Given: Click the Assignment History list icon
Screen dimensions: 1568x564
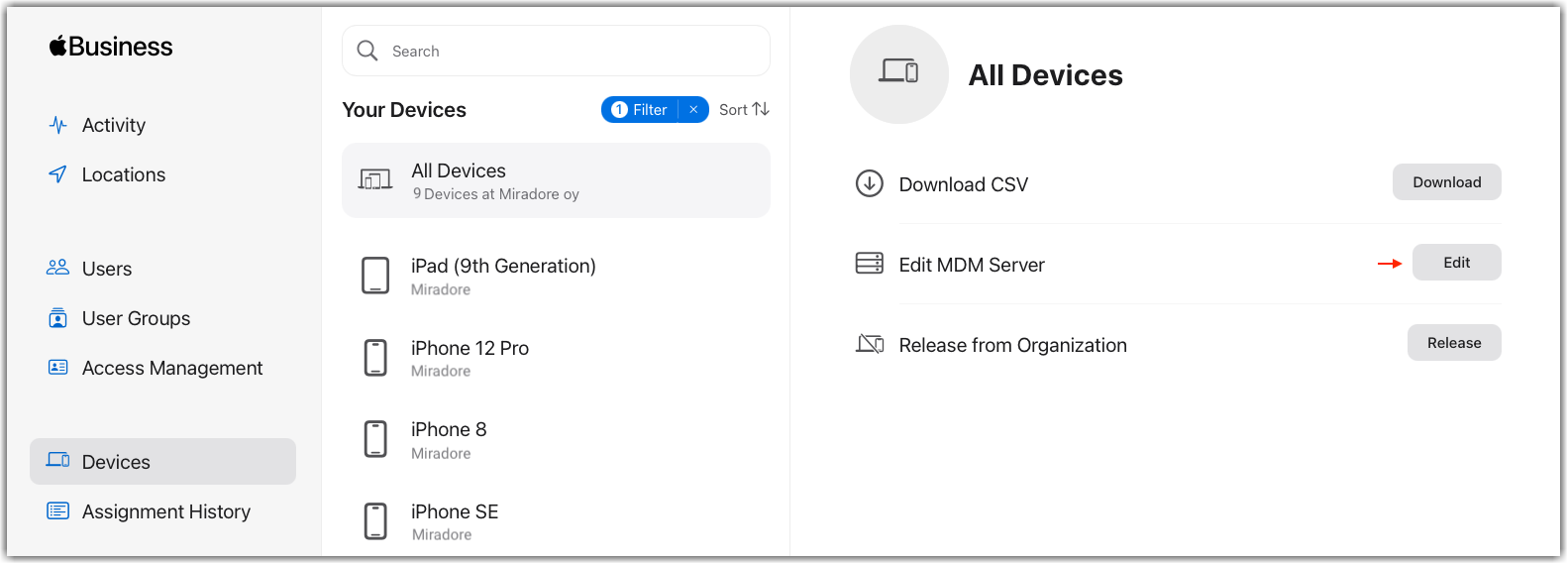Looking at the screenshot, I should click(x=58, y=511).
